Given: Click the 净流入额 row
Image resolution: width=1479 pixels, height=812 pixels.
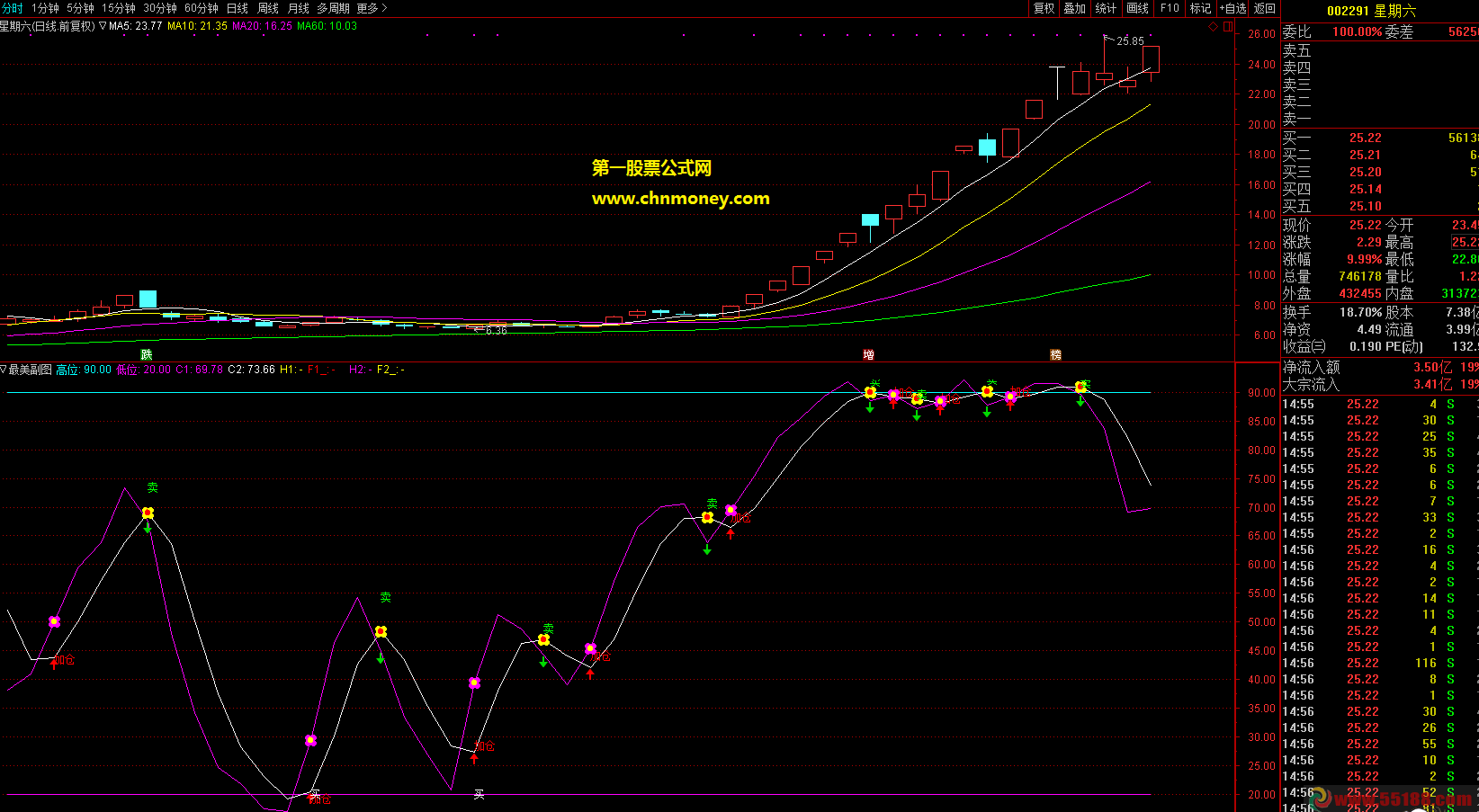Looking at the screenshot, I should coord(1380,367).
